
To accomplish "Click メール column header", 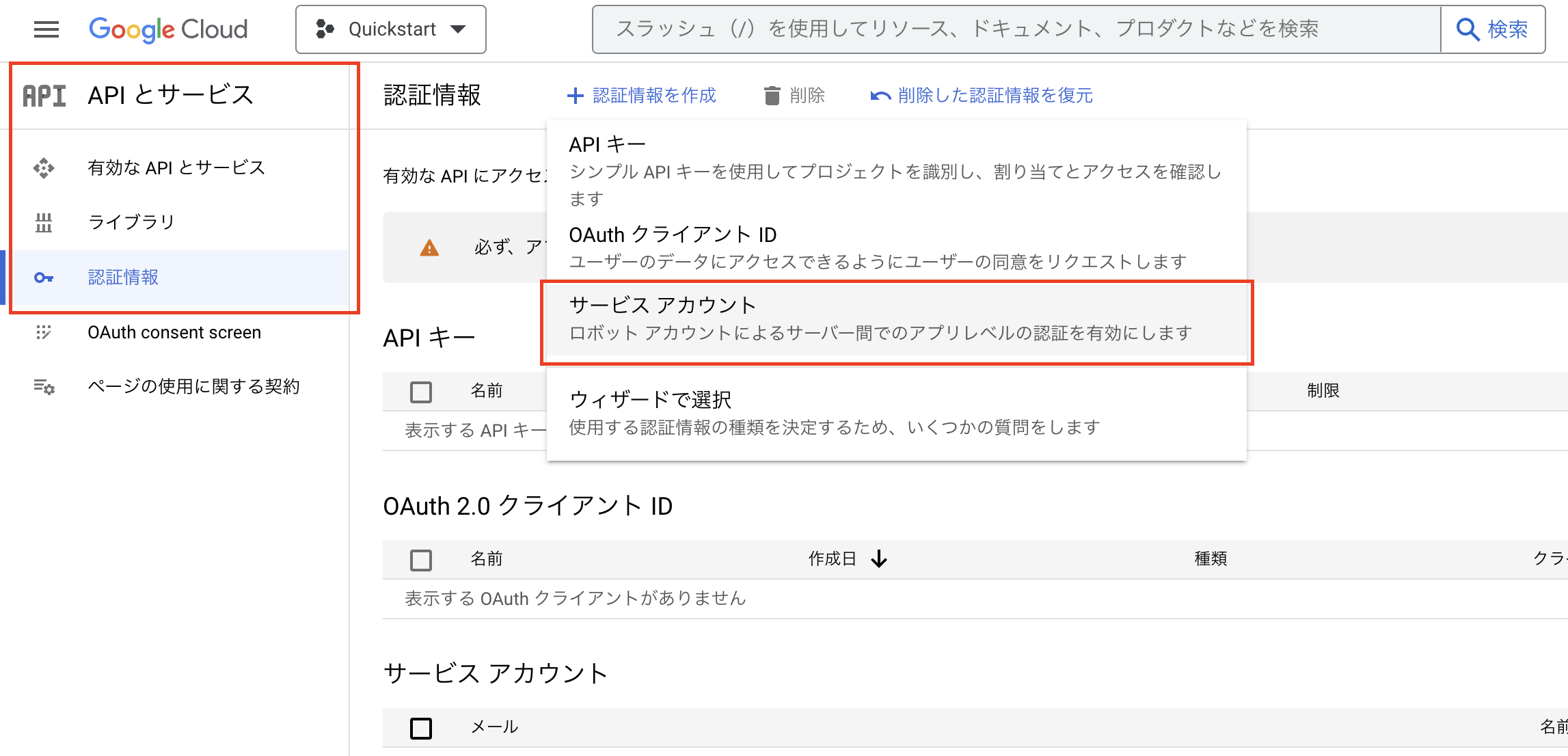I will 494,727.
